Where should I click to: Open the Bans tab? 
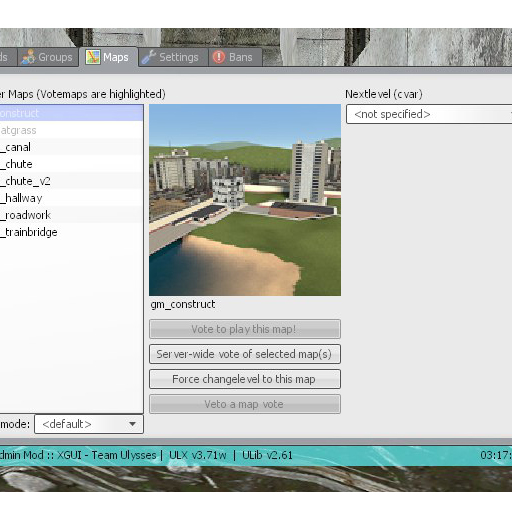[x=235, y=57]
